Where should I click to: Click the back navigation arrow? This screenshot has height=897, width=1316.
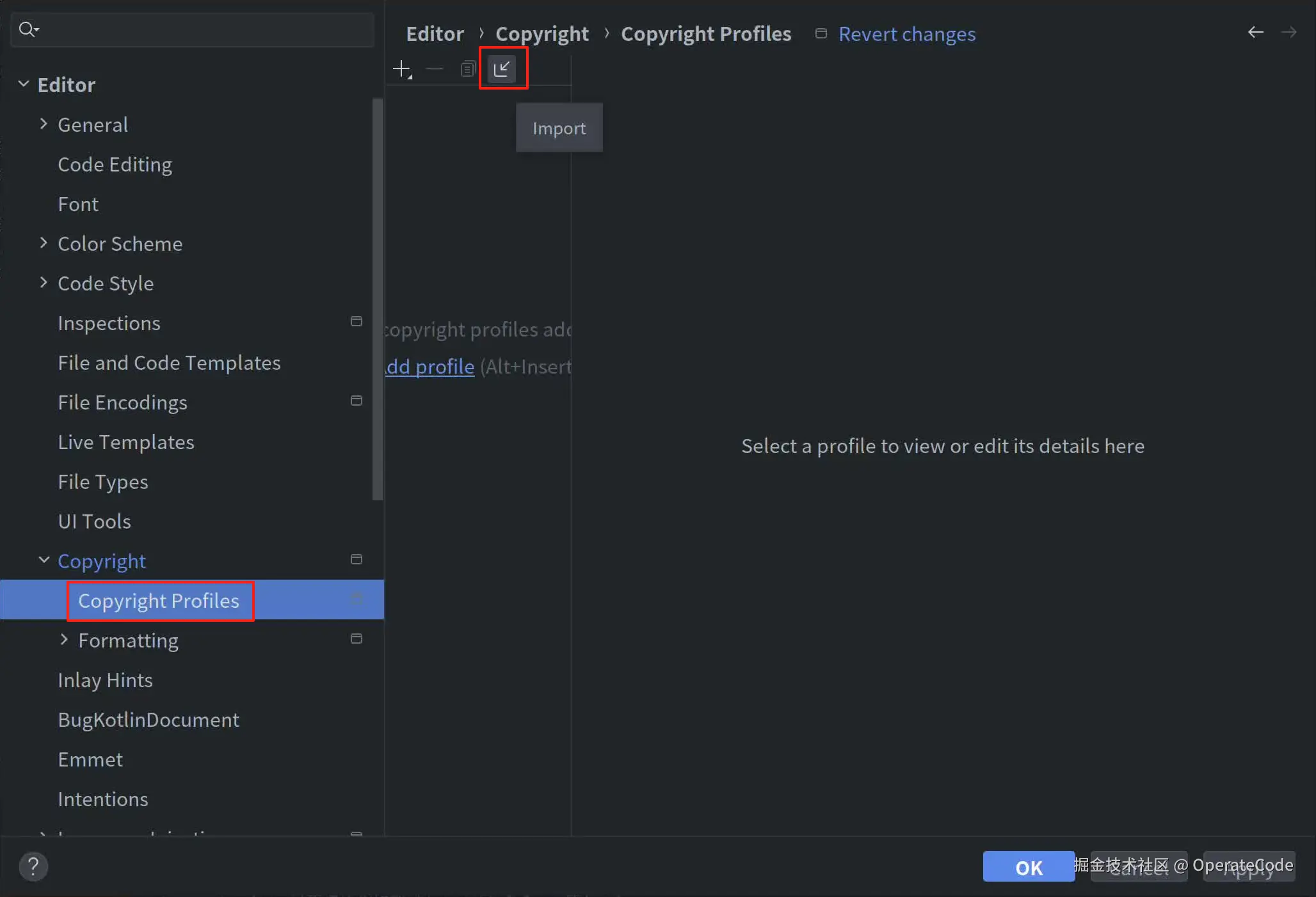pyautogui.click(x=1255, y=33)
